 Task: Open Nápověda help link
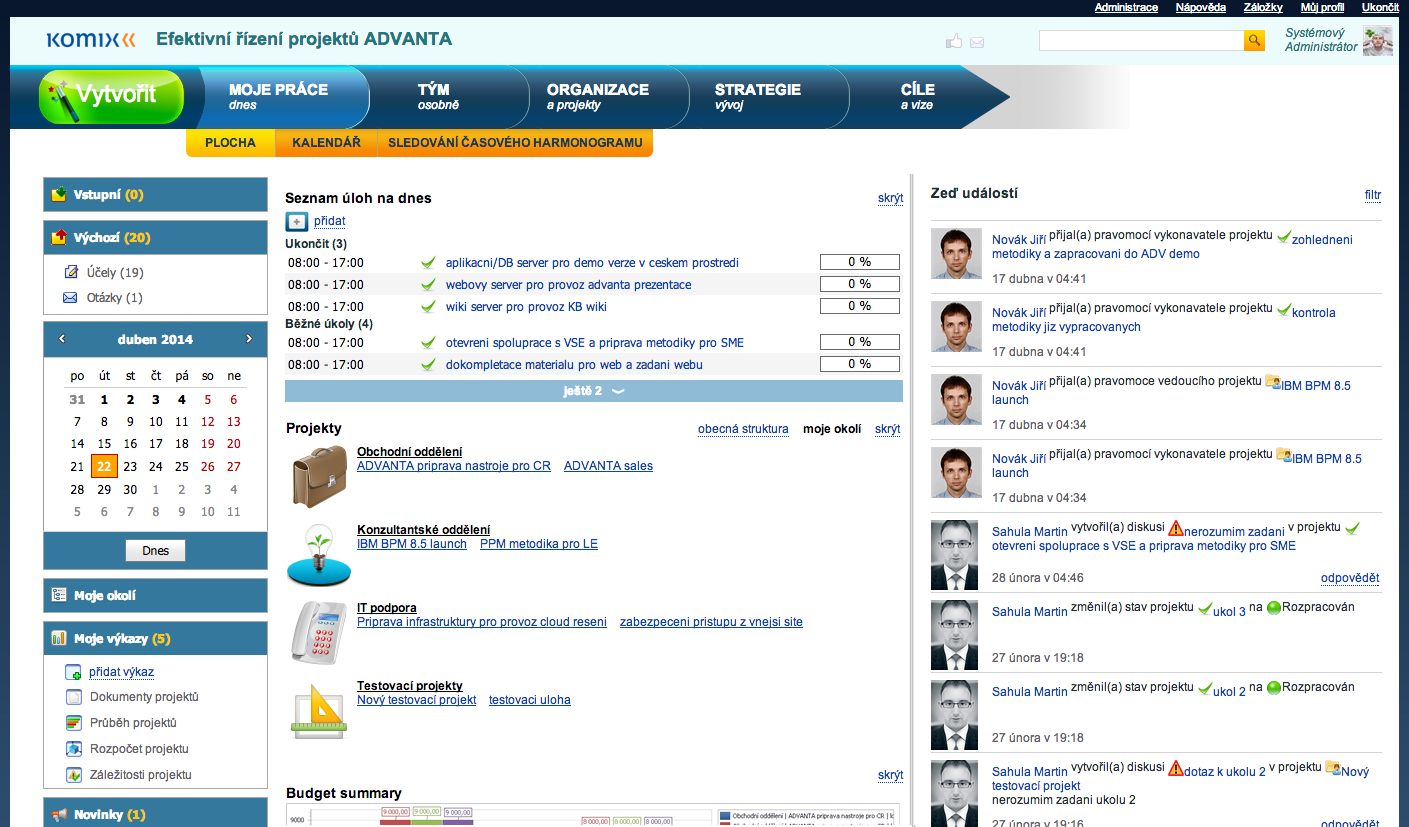(x=1201, y=7)
